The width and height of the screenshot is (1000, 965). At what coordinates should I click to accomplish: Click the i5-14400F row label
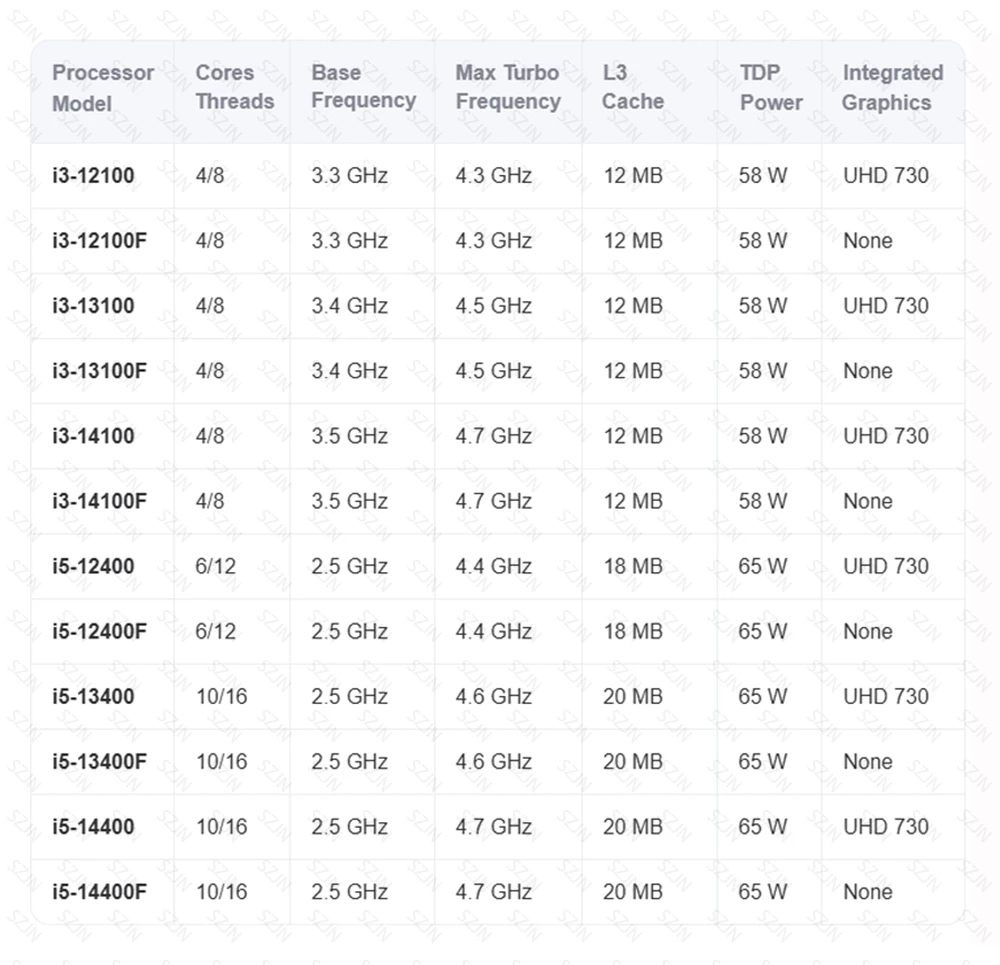(99, 891)
